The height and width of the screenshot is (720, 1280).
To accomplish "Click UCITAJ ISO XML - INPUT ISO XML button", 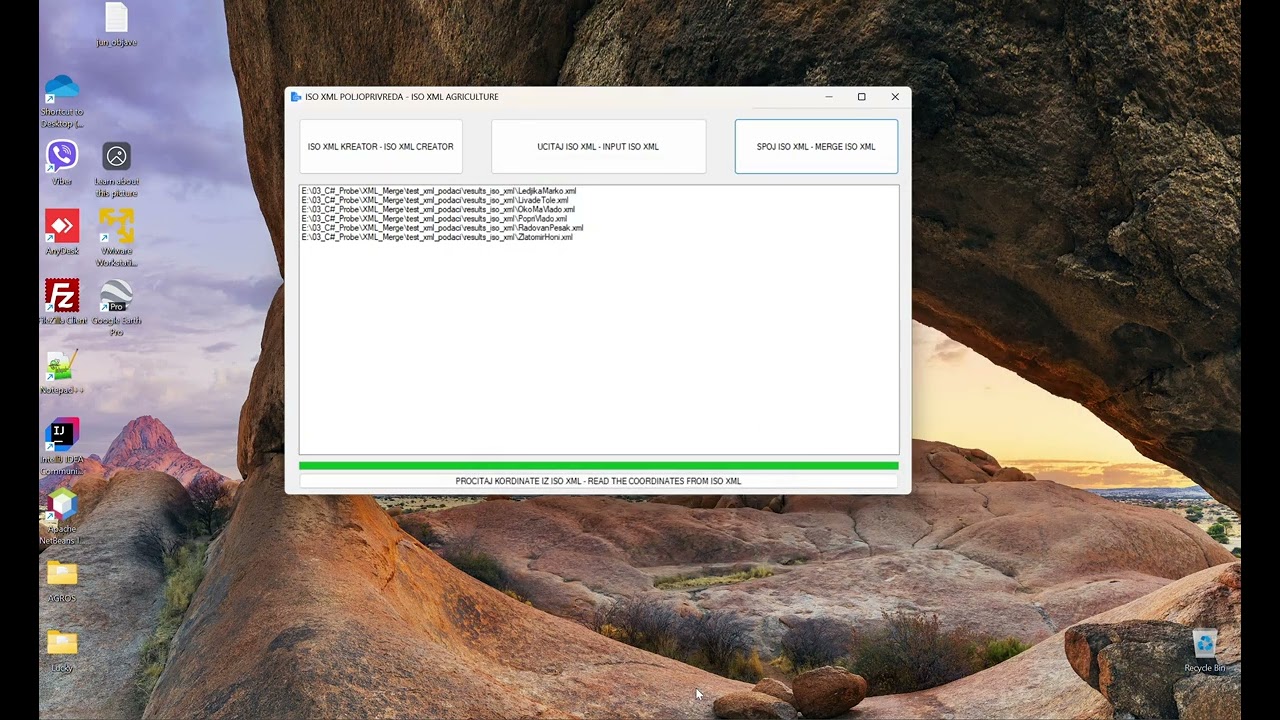I will click(x=598, y=147).
